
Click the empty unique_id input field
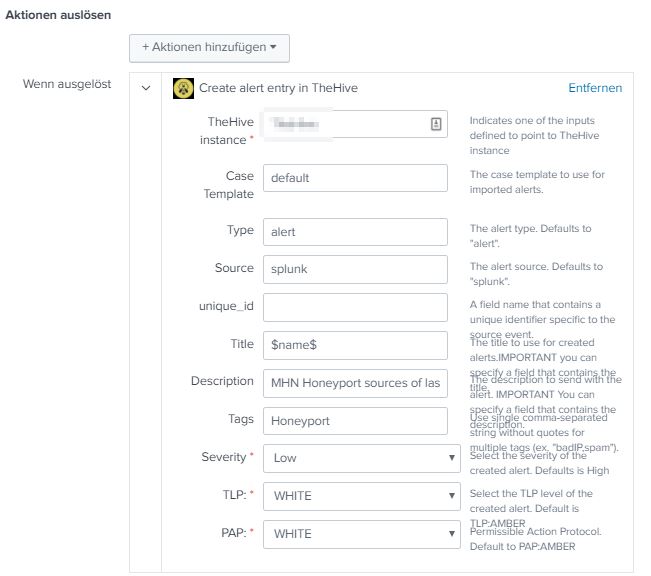[x=355, y=307]
